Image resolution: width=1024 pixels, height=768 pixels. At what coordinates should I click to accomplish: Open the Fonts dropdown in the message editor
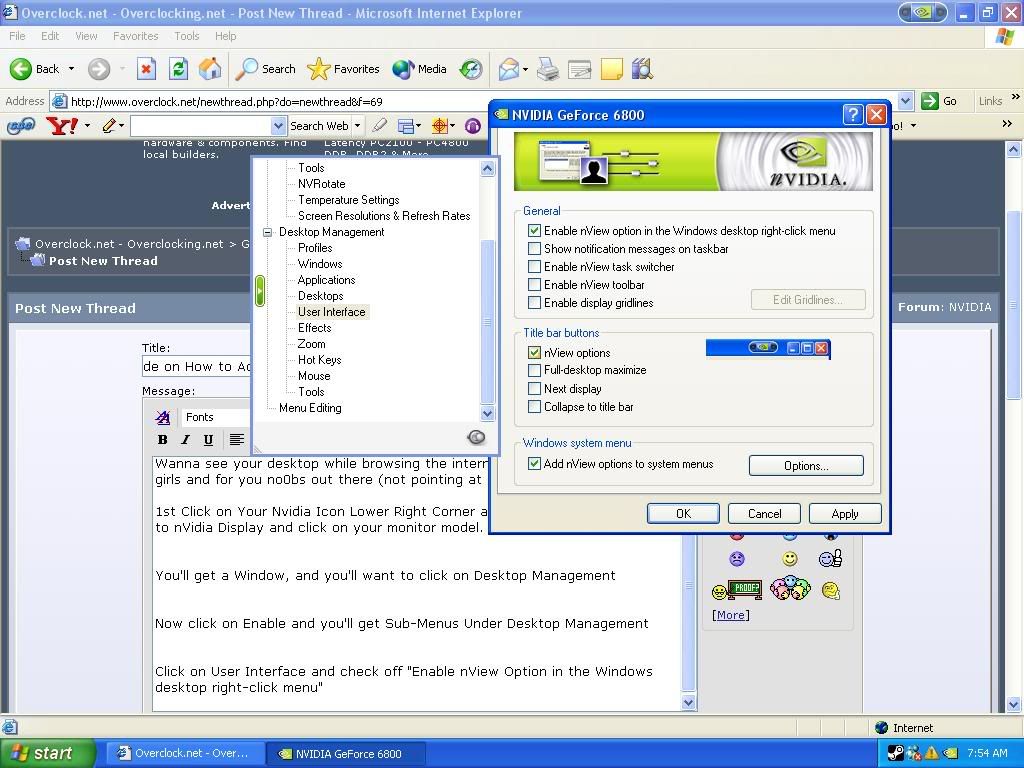coord(215,417)
